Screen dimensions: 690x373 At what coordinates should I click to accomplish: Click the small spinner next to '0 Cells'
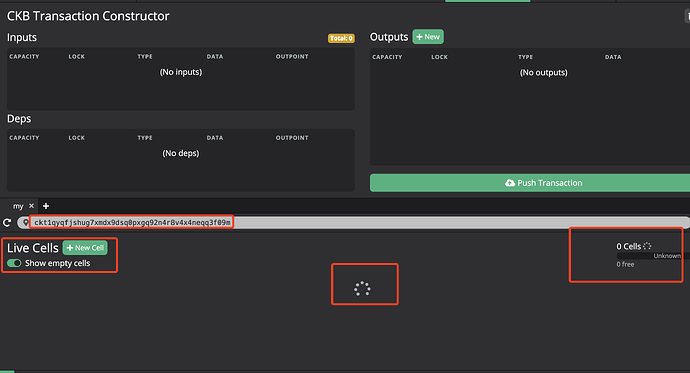tap(647, 246)
